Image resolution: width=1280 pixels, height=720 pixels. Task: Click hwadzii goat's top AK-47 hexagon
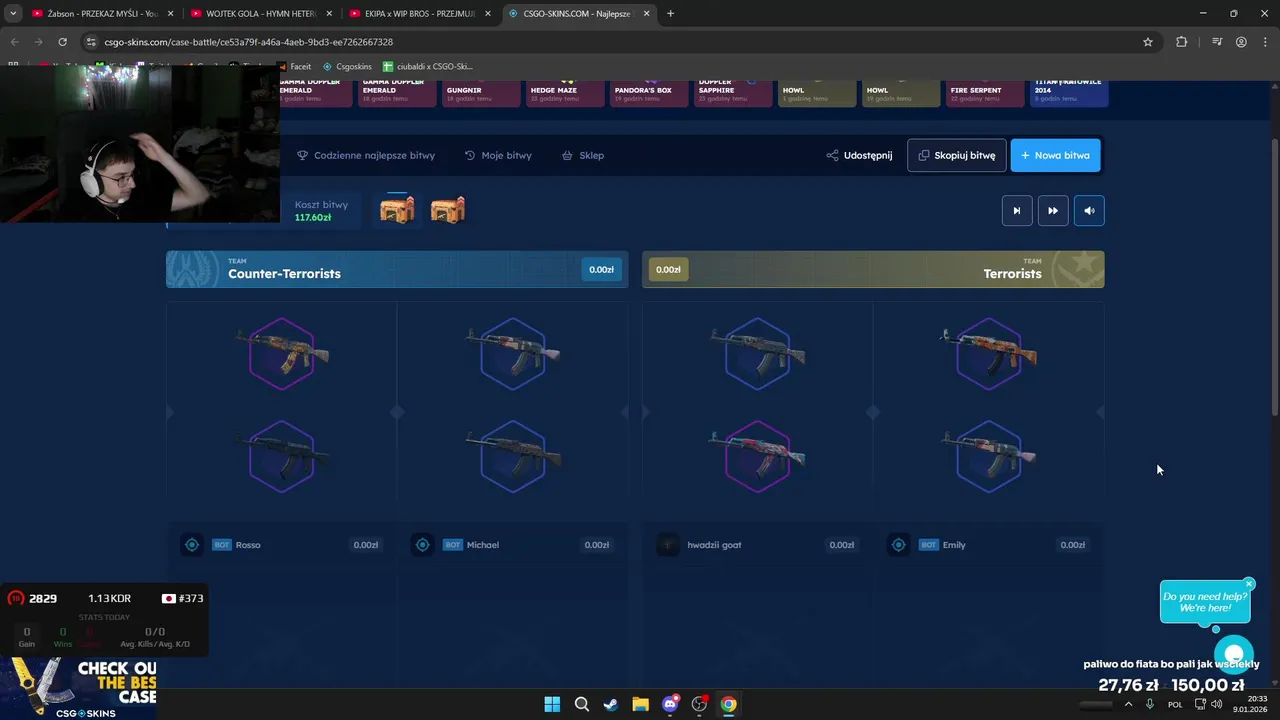coord(757,353)
